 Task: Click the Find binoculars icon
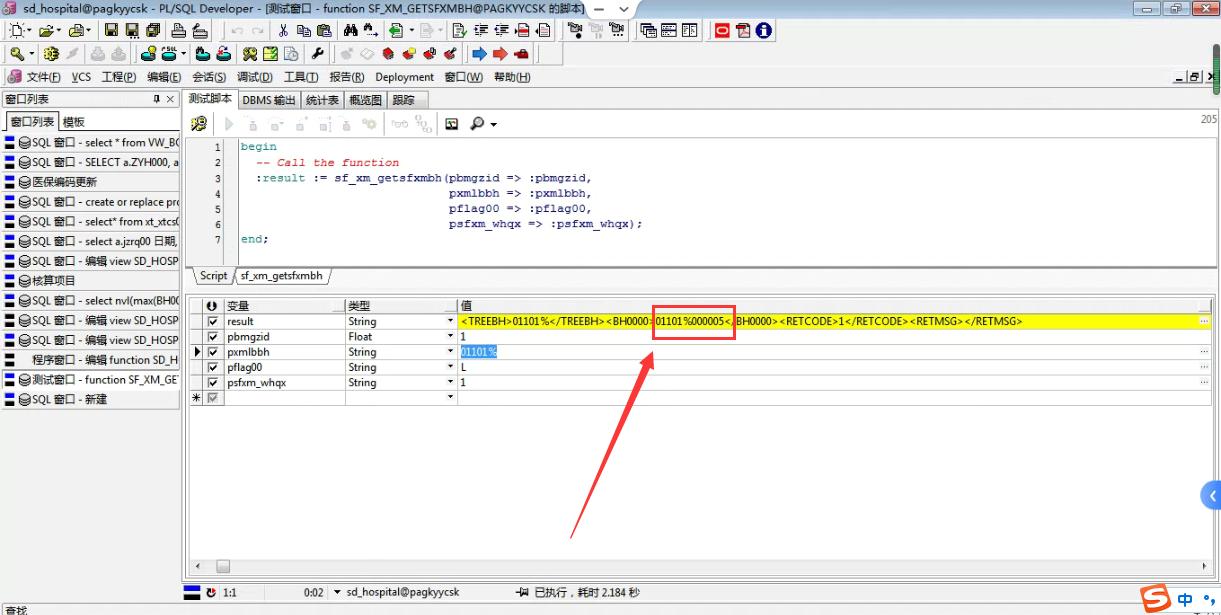click(x=349, y=31)
